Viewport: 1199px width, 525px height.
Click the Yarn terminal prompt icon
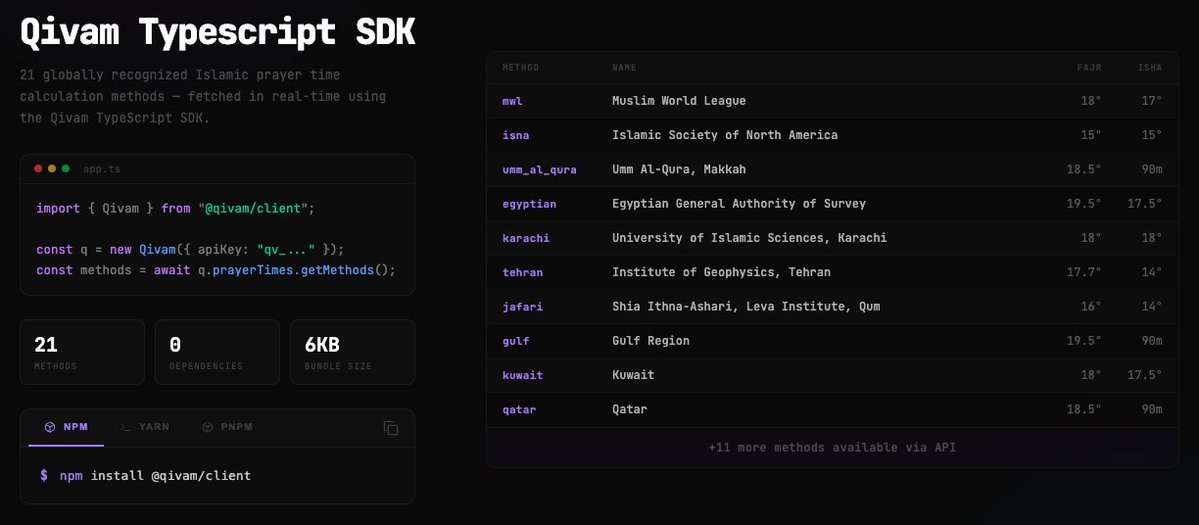coord(125,427)
